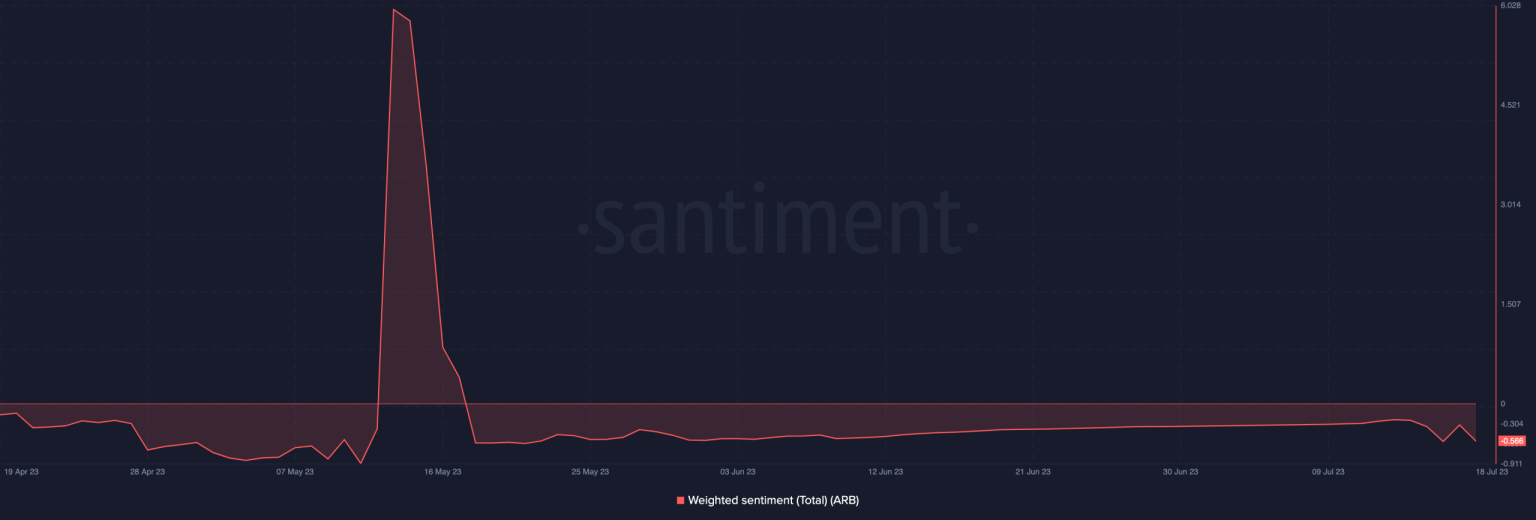Click the 3.014 y-axis label
The height and width of the screenshot is (520, 1536).
click(1510, 204)
